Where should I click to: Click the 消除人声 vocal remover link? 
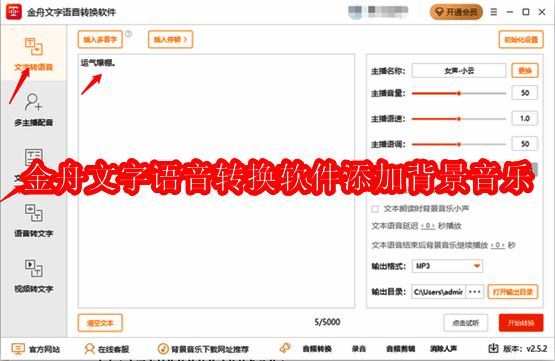[x=443, y=349]
